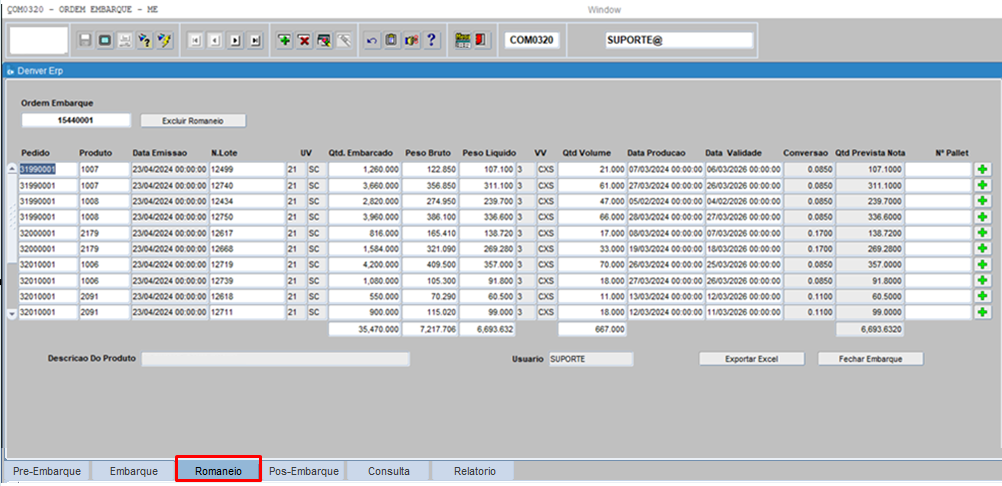The height and width of the screenshot is (486, 1002).
Task: Click Nº Pallet field on lote 12499 row
Action: tap(938, 169)
